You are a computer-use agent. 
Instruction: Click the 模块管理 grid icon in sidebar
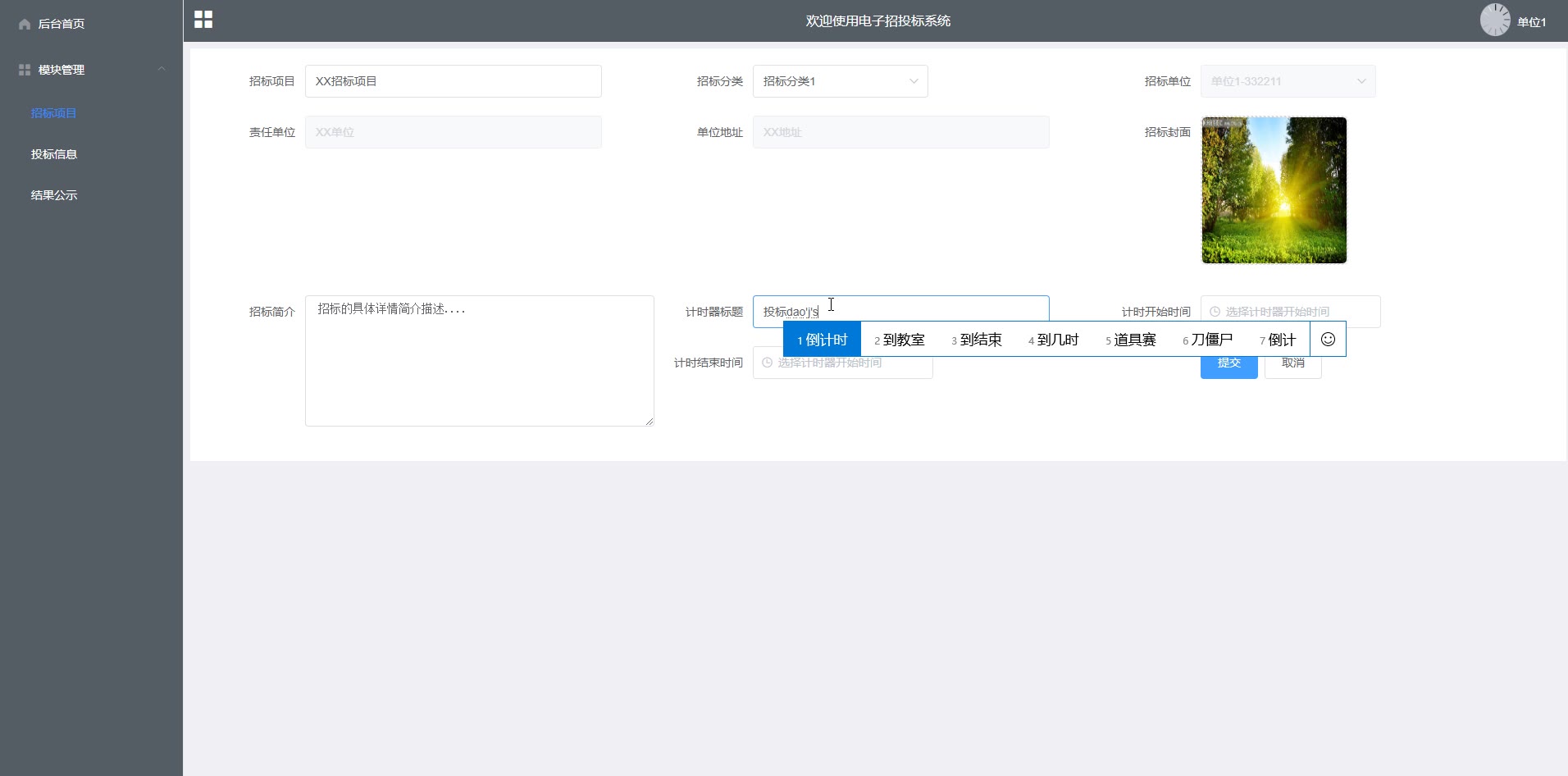tap(25, 70)
